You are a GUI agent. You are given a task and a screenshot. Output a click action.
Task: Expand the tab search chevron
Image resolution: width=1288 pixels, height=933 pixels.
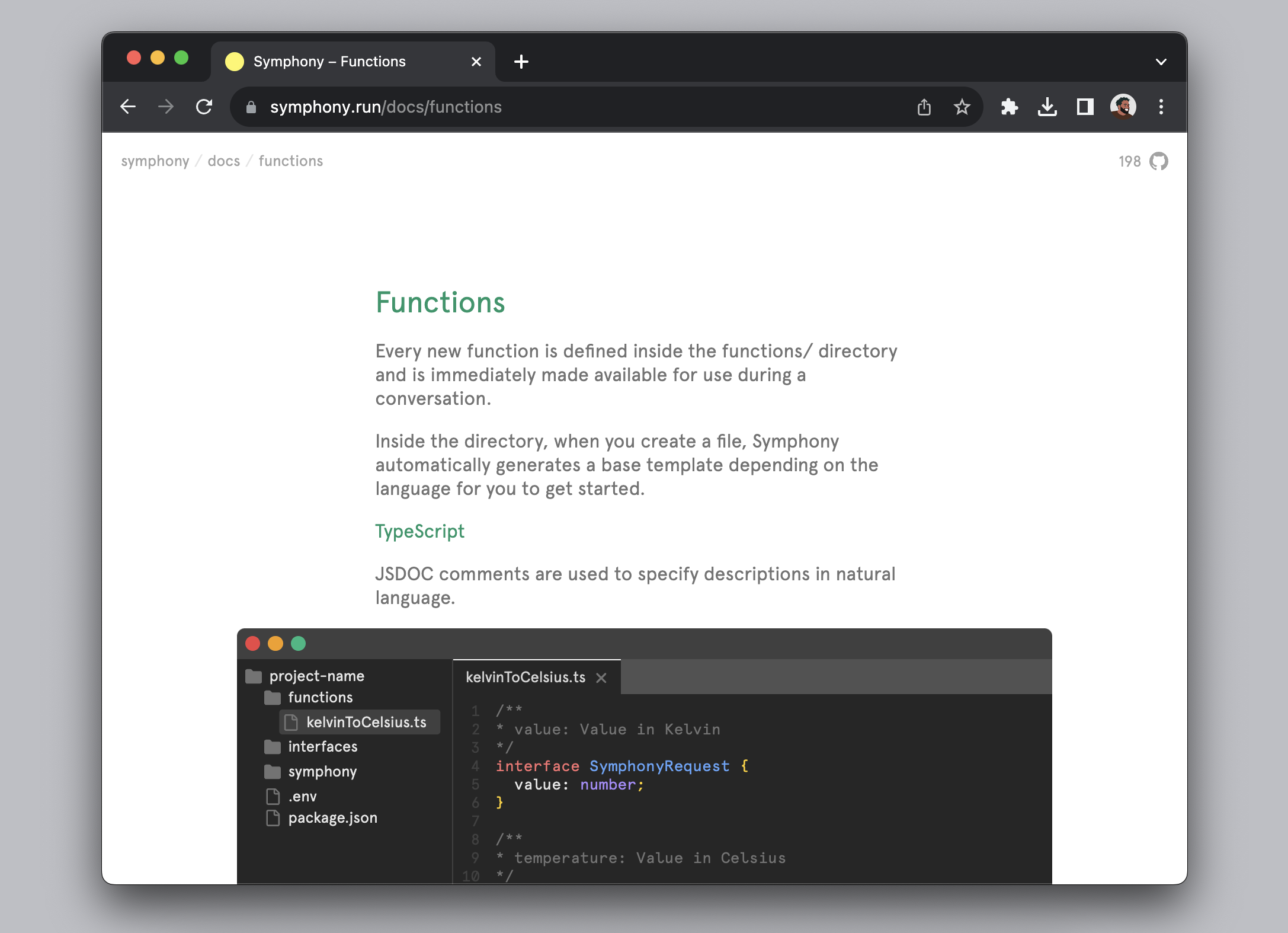(1161, 62)
